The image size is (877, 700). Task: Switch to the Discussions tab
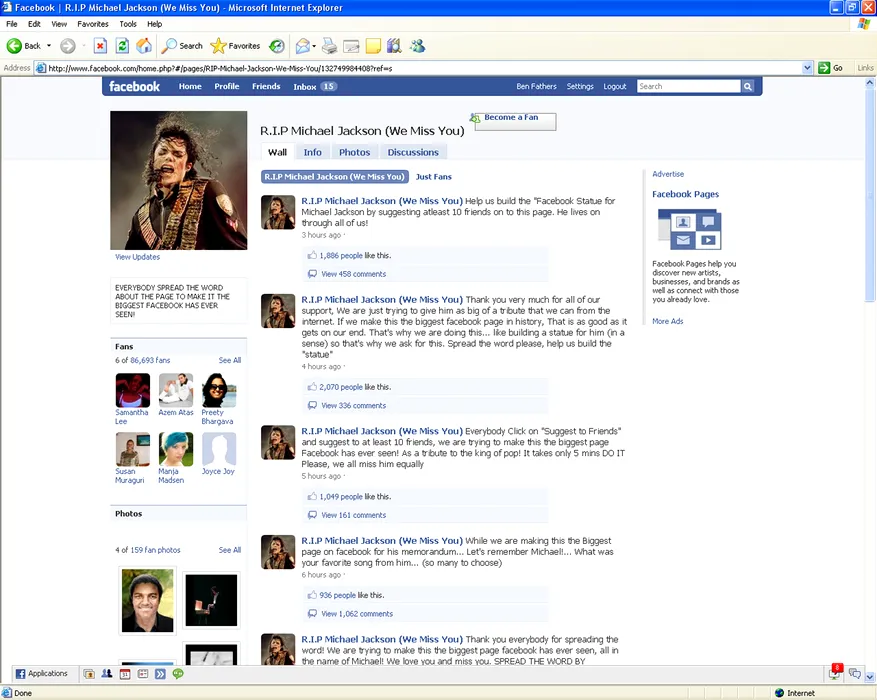(413, 152)
